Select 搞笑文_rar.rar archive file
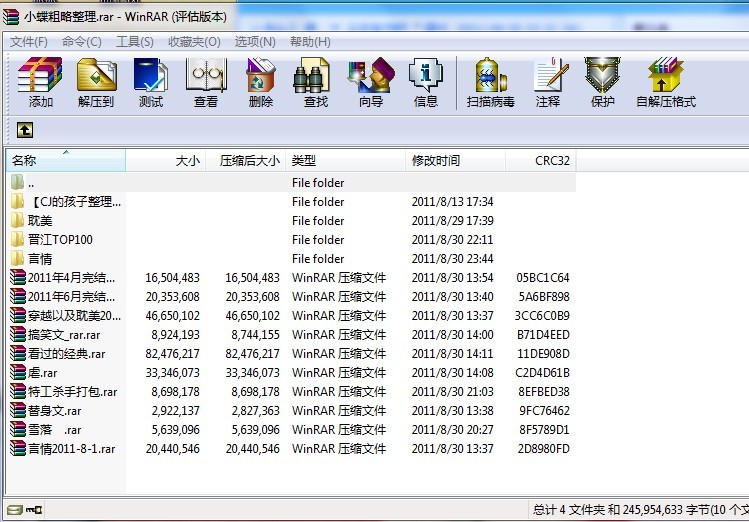749x522 pixels. pos(56,334)
